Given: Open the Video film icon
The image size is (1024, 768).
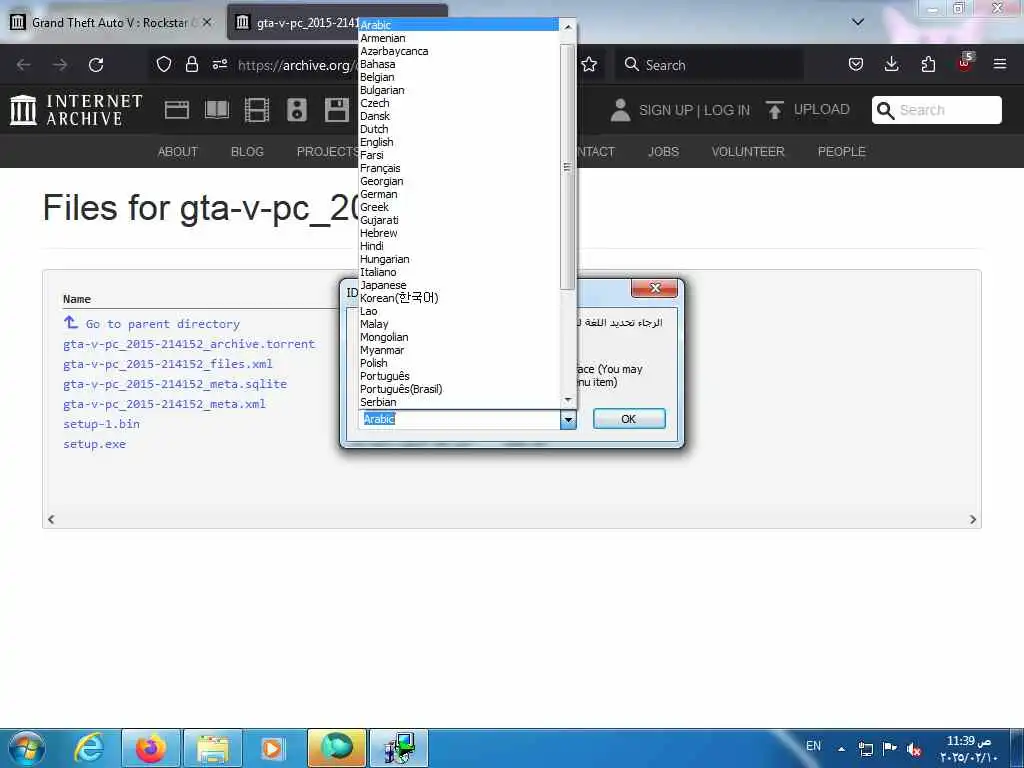Looking at the screenshot, I should click(x=257, y=110).
